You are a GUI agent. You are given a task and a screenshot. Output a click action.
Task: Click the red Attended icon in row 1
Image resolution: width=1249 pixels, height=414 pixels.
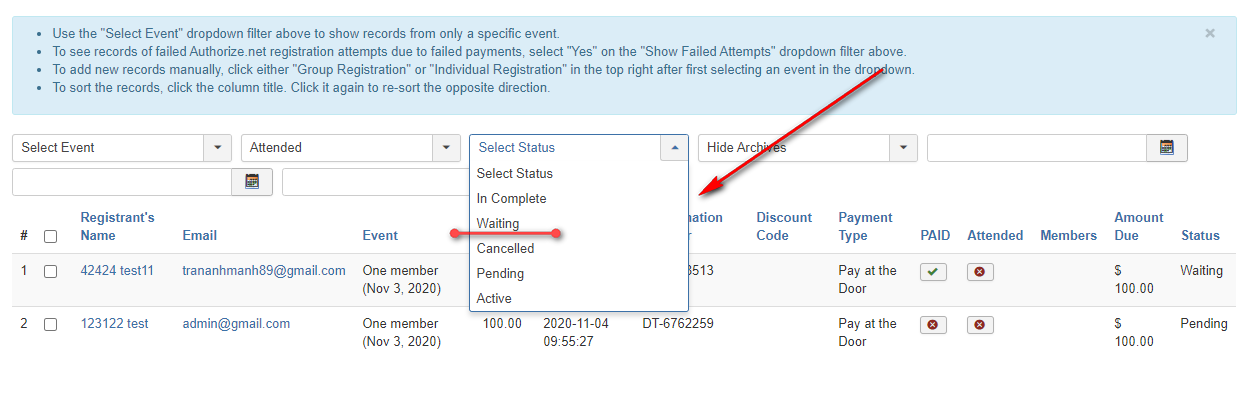(x=979, y=272)
